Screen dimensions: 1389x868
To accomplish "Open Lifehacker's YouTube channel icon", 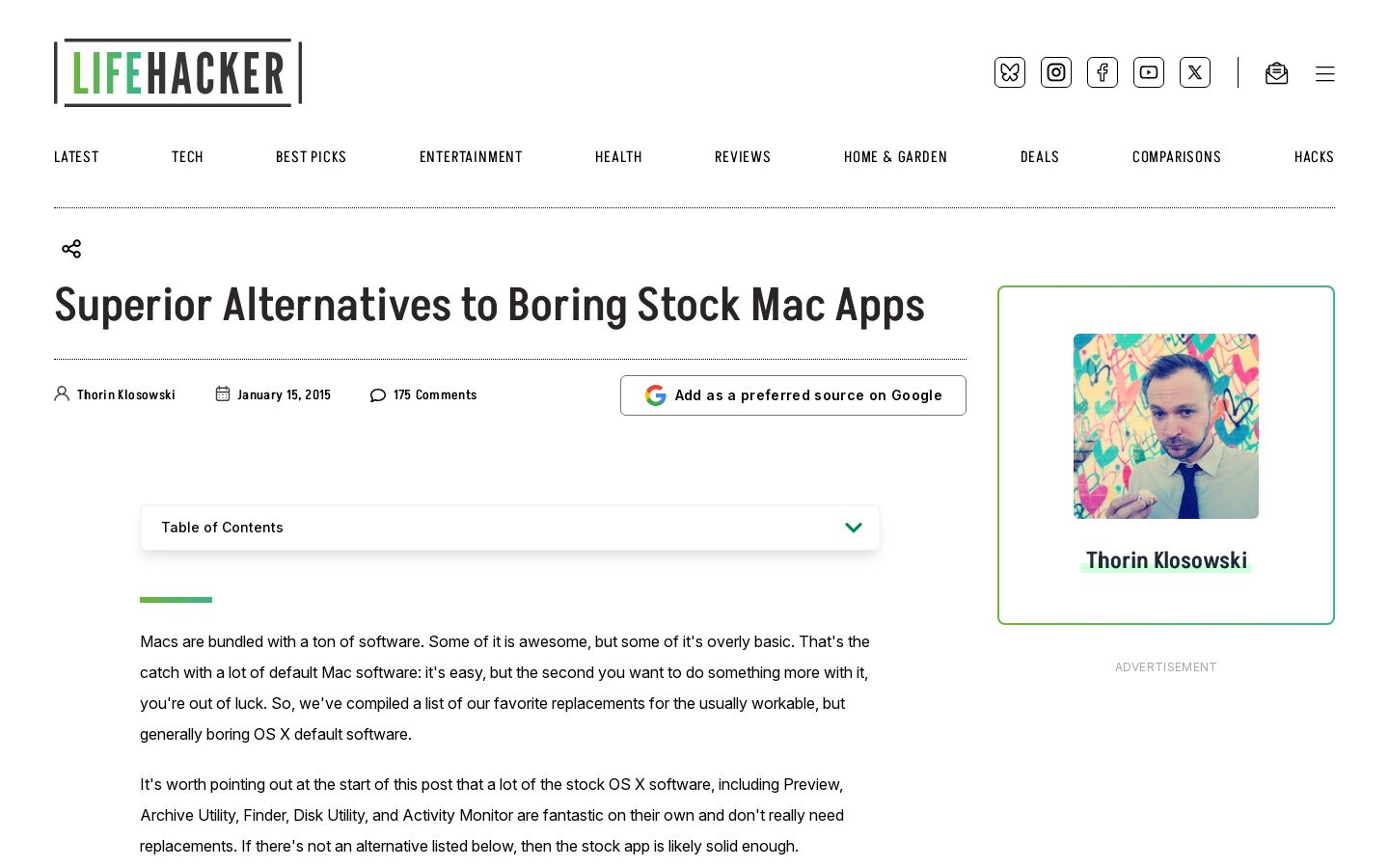I will 1149,72.
